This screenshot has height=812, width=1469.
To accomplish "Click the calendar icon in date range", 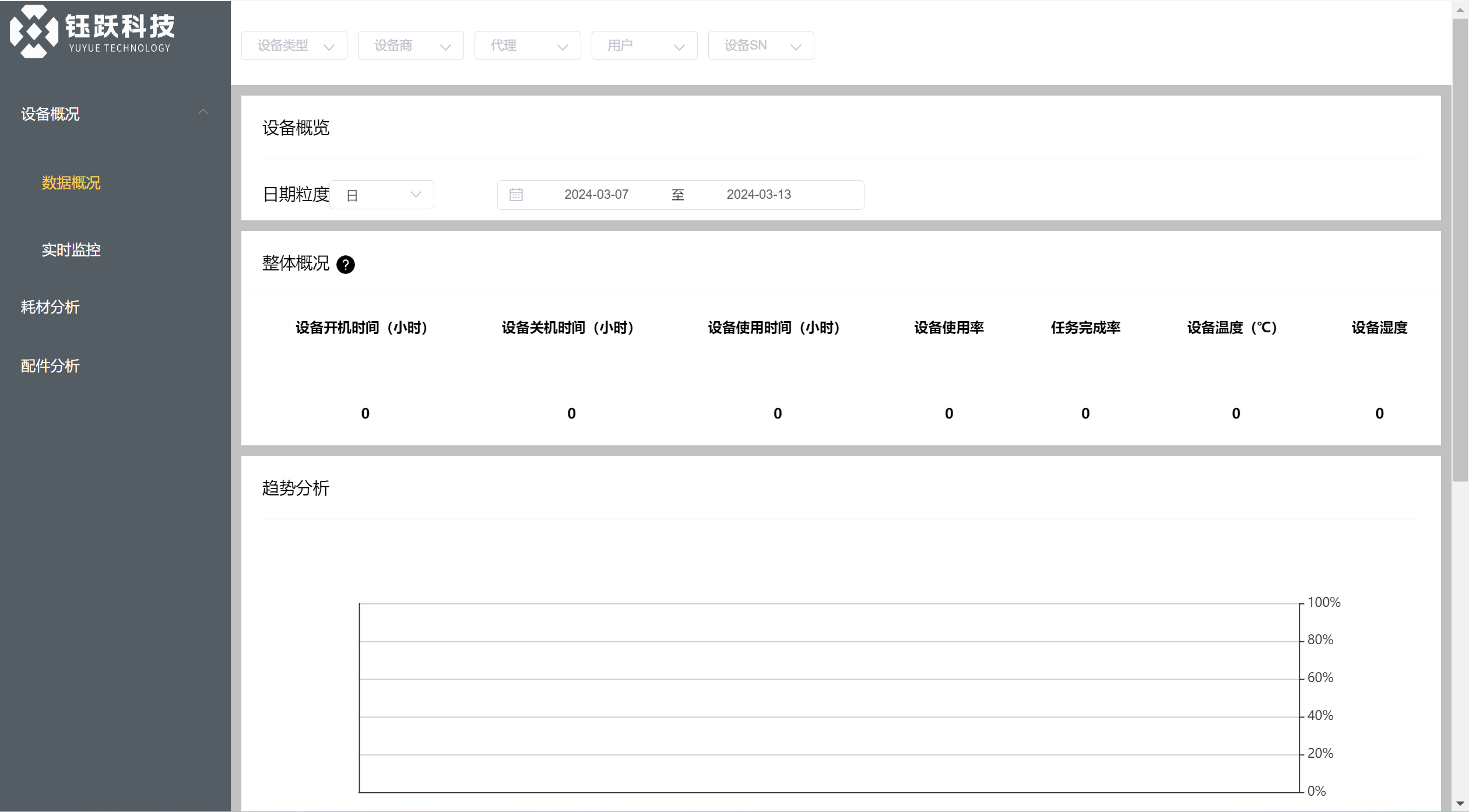I will click(x=516, y=195).
